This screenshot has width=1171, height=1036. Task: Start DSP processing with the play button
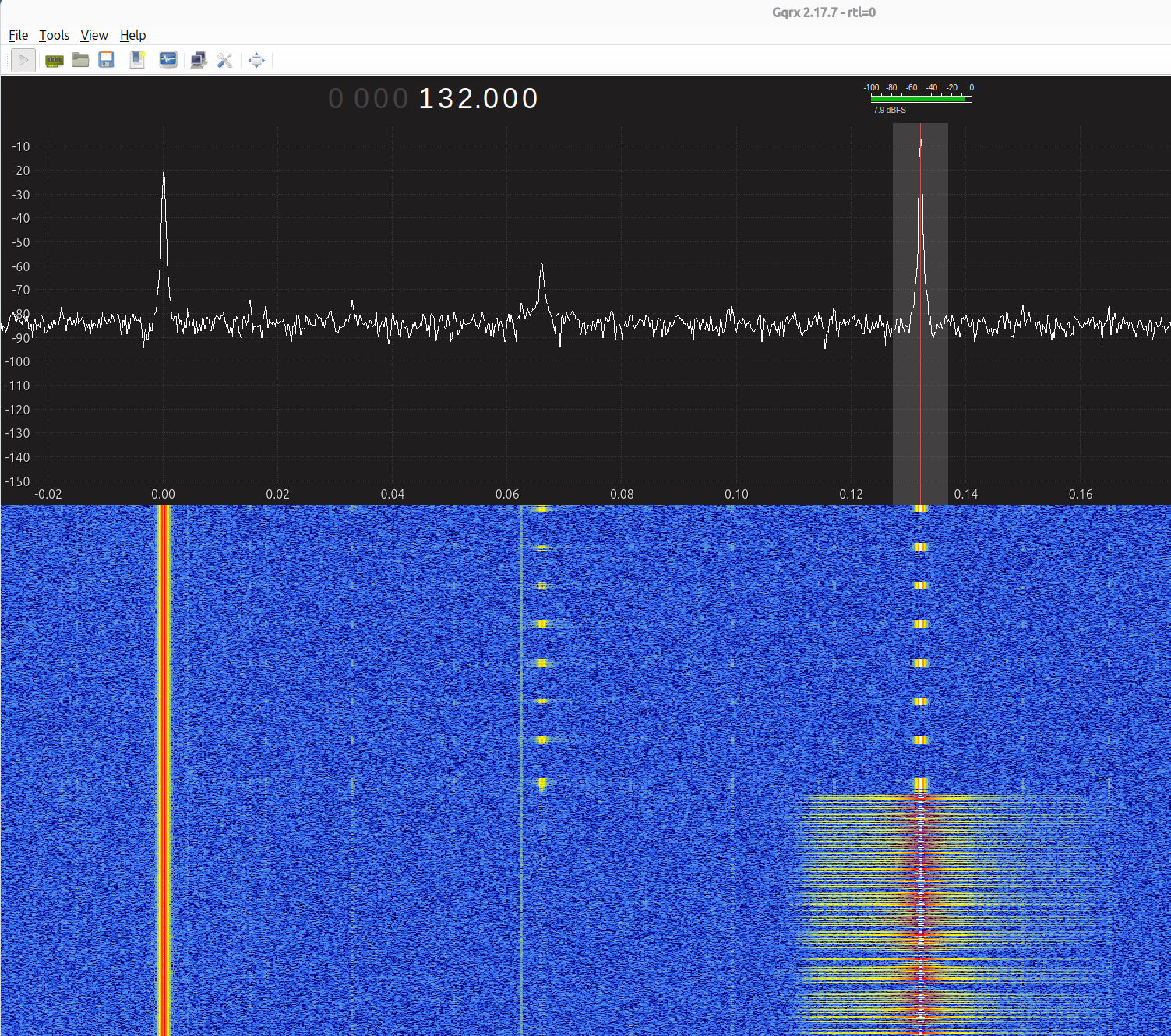(x=23, y=60)
